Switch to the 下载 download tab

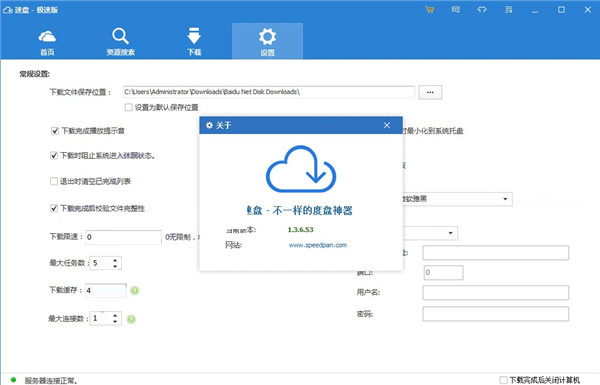tap(194, 42)
